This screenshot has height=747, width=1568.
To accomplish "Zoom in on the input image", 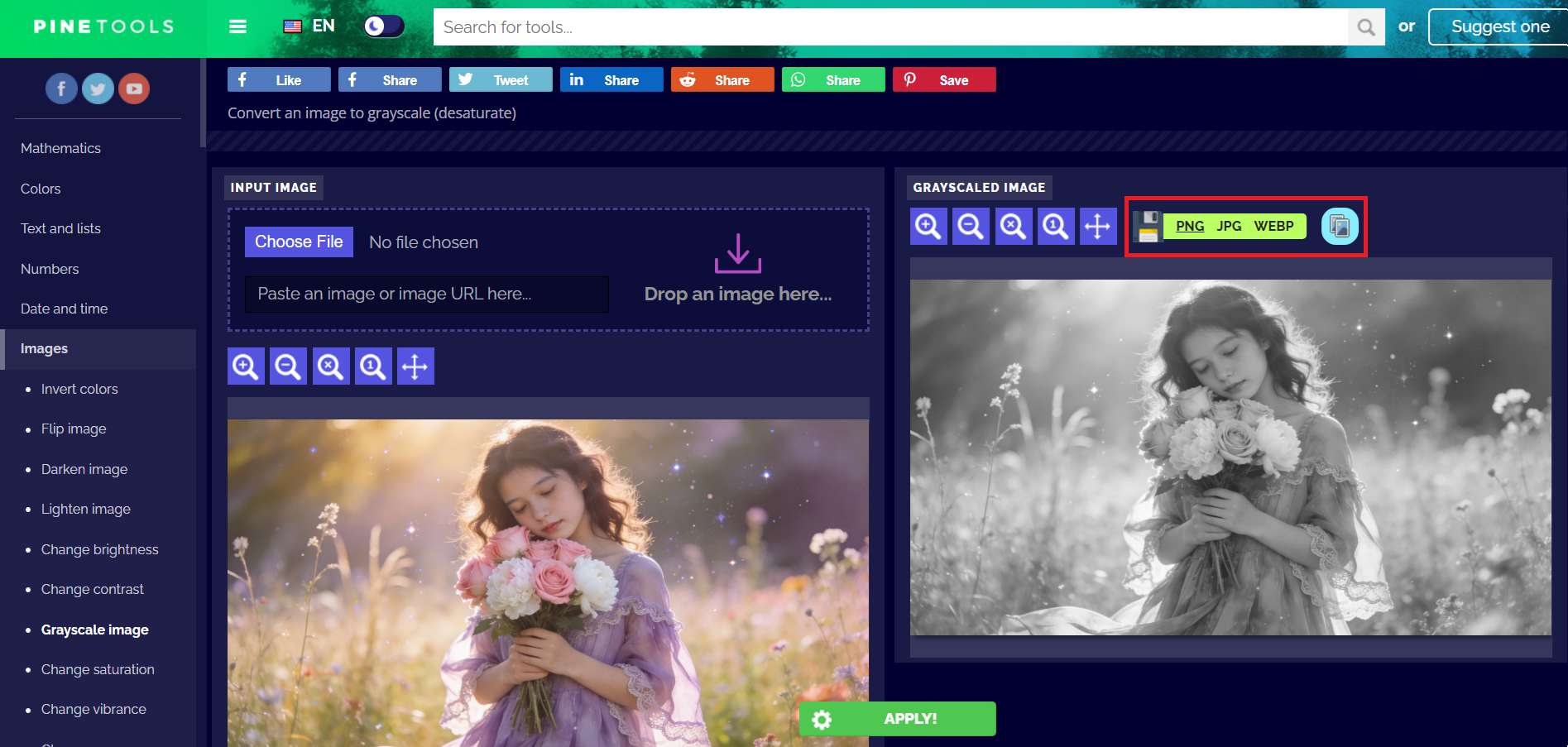I will click(246, 366).
